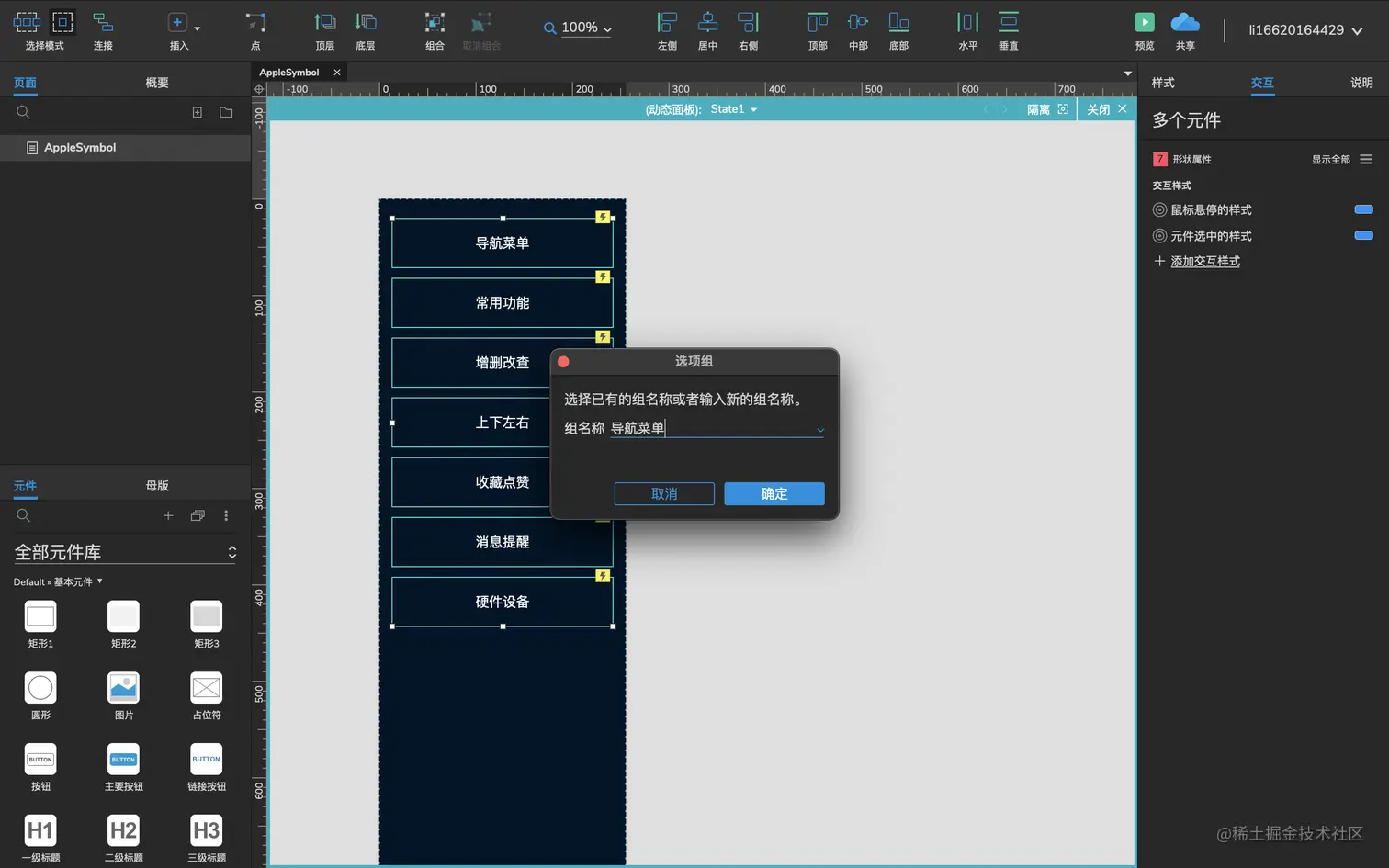Open the 全部元件库 library selector
Image resolution: width=1389 pixels, height=868 pixels.
tap(125, 552)
